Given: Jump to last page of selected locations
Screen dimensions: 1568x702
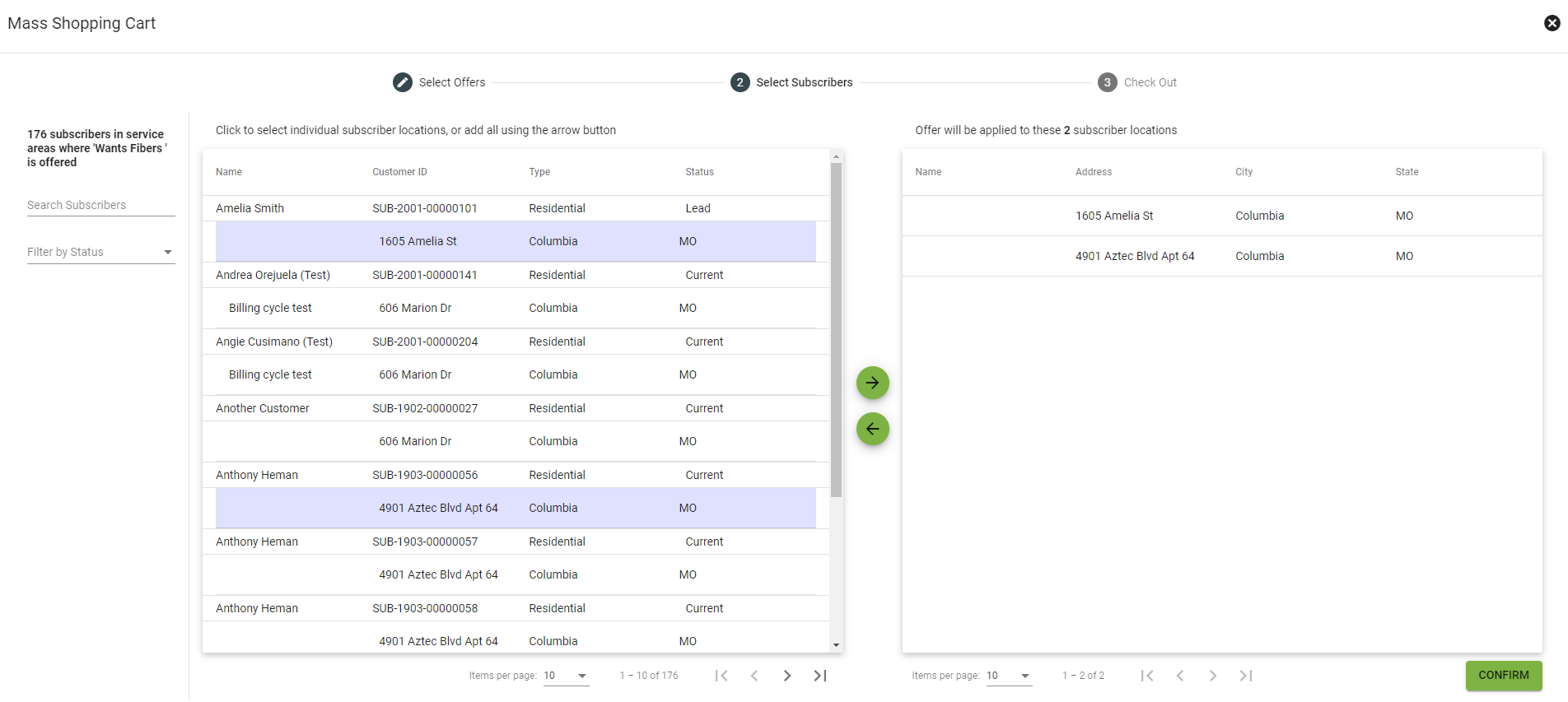Looking at the screenshot, I should pos(1246,676).
